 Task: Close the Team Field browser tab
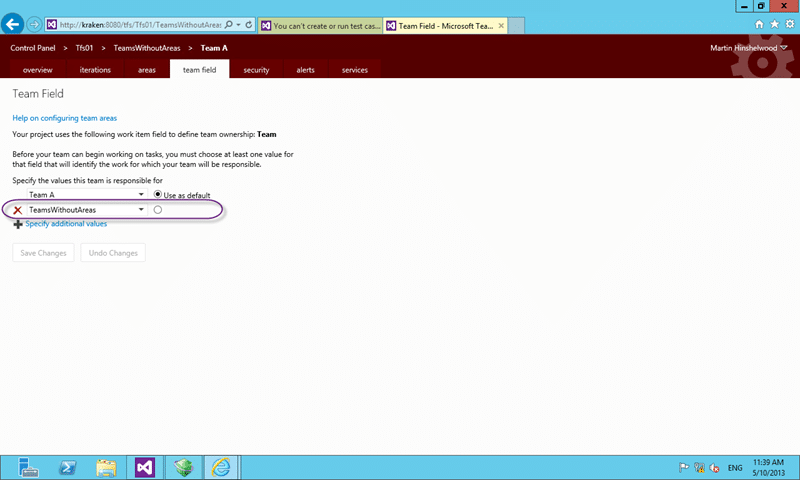501,26
